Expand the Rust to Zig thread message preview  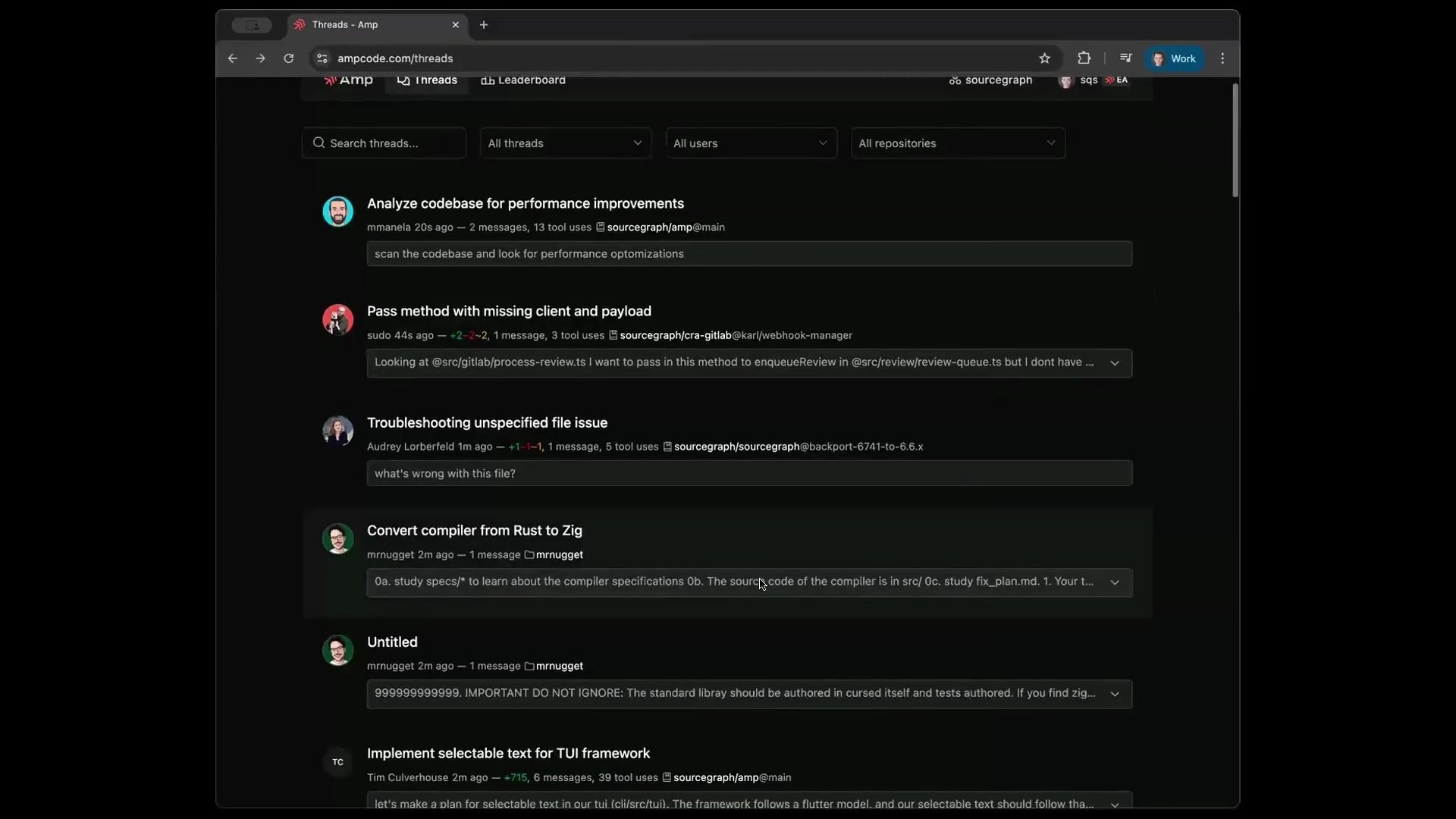1115,582
